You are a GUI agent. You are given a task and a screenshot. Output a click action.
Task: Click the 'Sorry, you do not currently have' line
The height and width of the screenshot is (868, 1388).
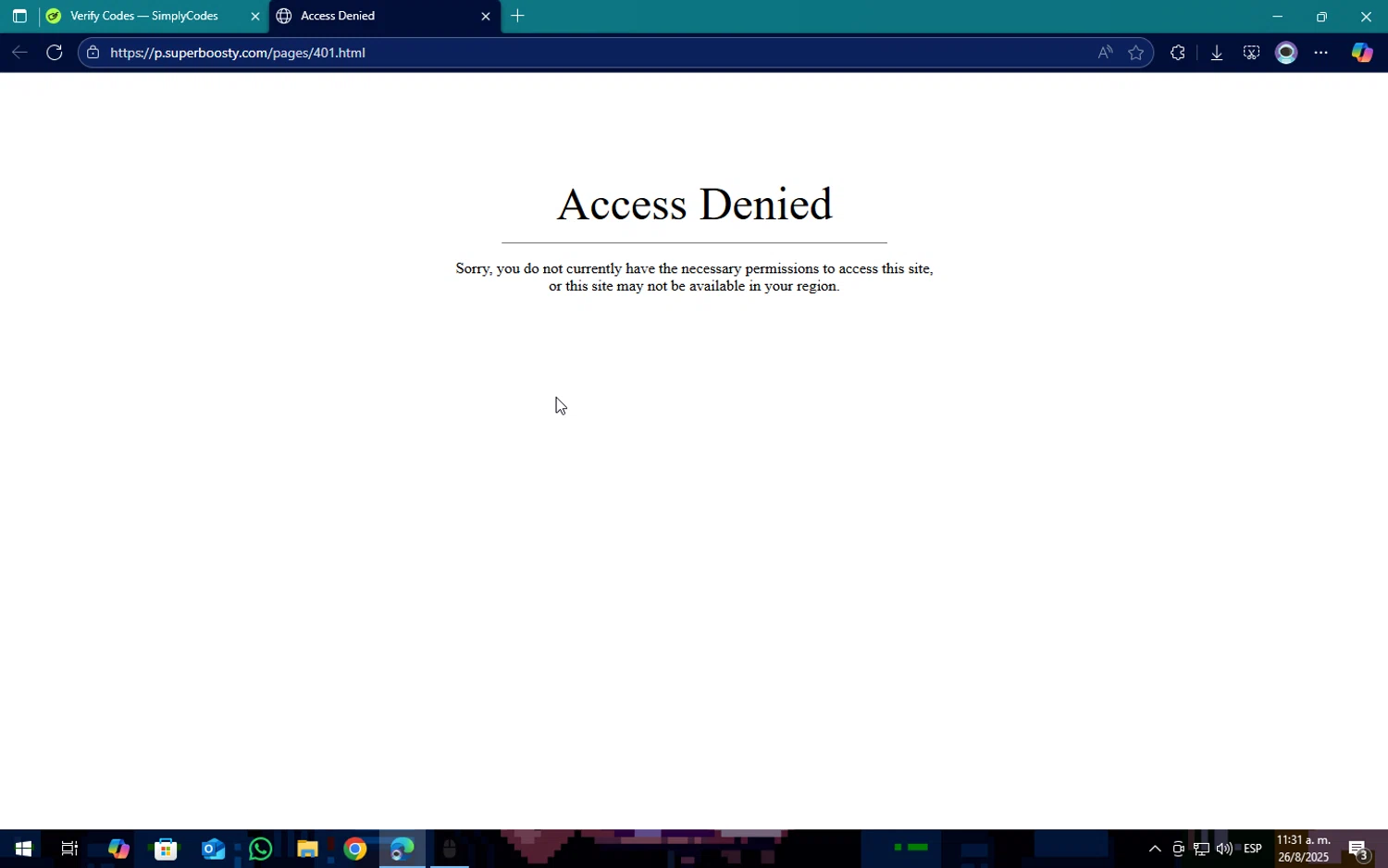tap(694, 268)
